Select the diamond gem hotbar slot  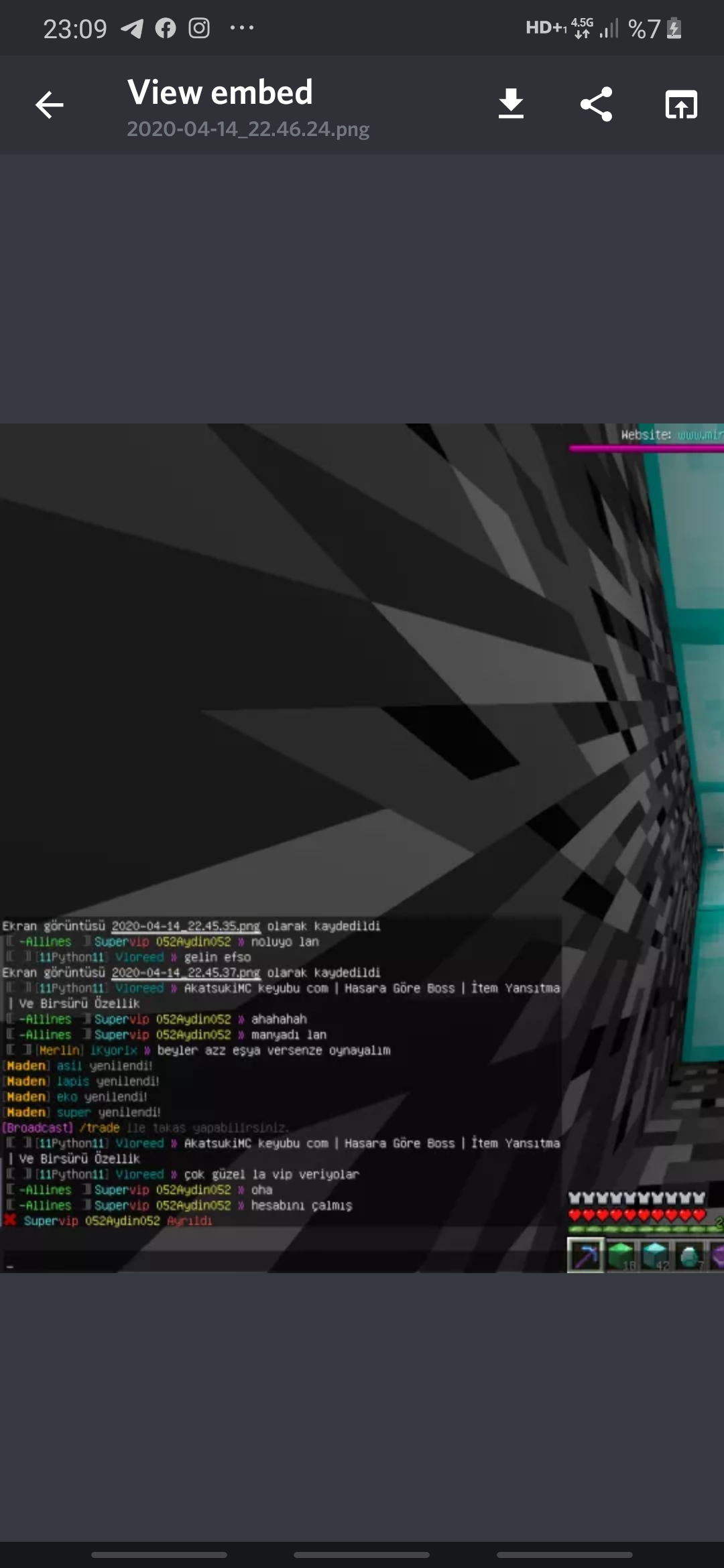[690, 1255]
